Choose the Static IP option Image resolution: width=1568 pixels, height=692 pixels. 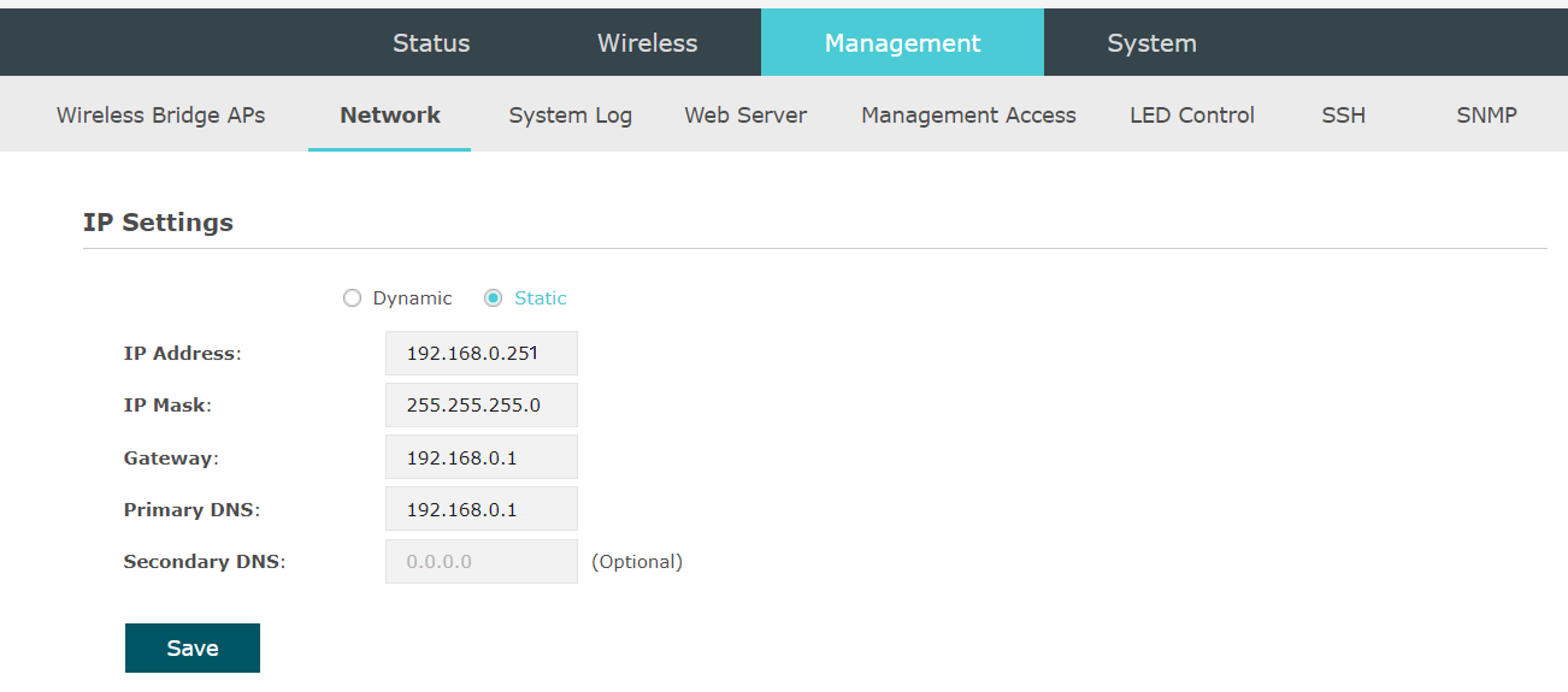[493, 298]
